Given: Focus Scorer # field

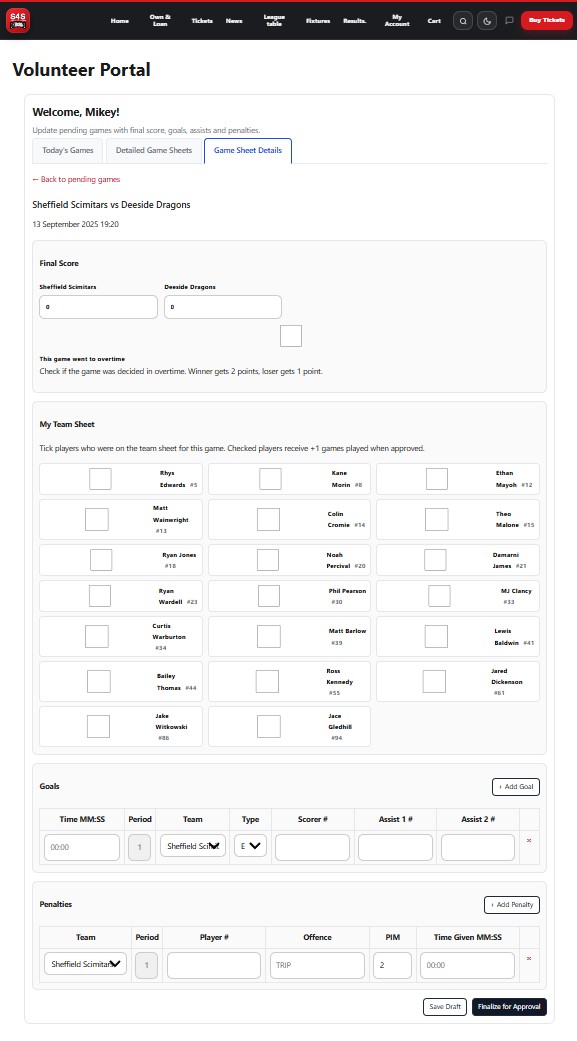Looking at the screenshot, I should pyautogui.click(x=312, y=847).
